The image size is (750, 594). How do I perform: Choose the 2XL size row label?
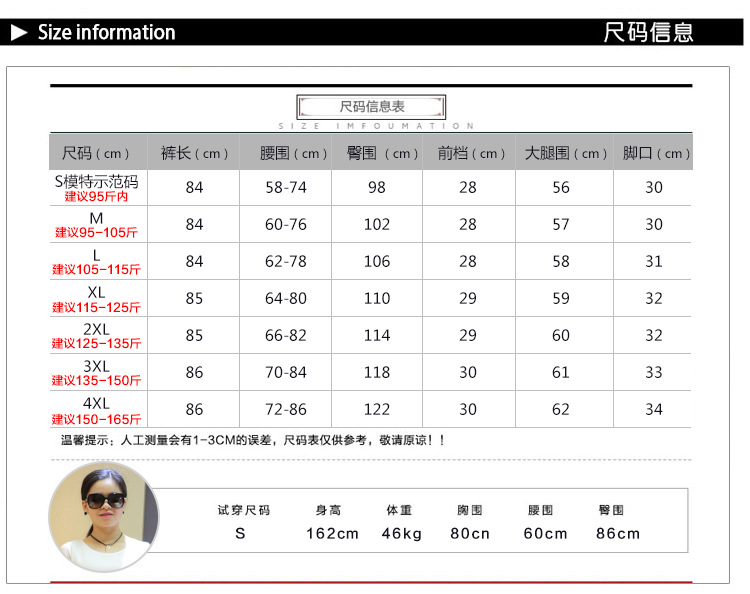[x=96, y=329]
